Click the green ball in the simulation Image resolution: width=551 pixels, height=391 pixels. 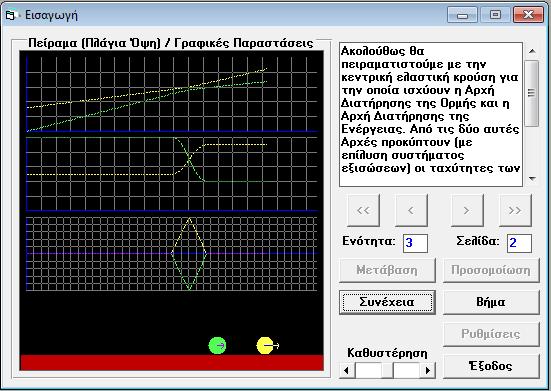point(217,345)
